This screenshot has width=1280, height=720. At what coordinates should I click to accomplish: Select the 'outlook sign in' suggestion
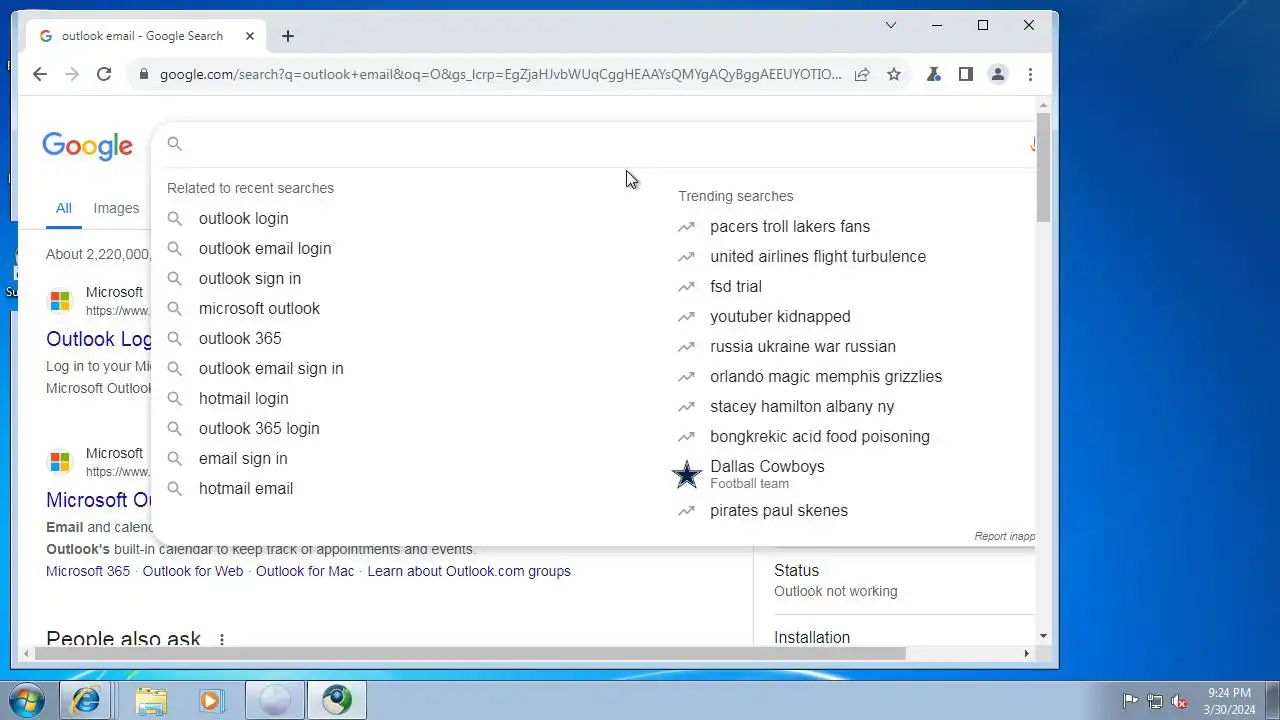click(250, 278)
